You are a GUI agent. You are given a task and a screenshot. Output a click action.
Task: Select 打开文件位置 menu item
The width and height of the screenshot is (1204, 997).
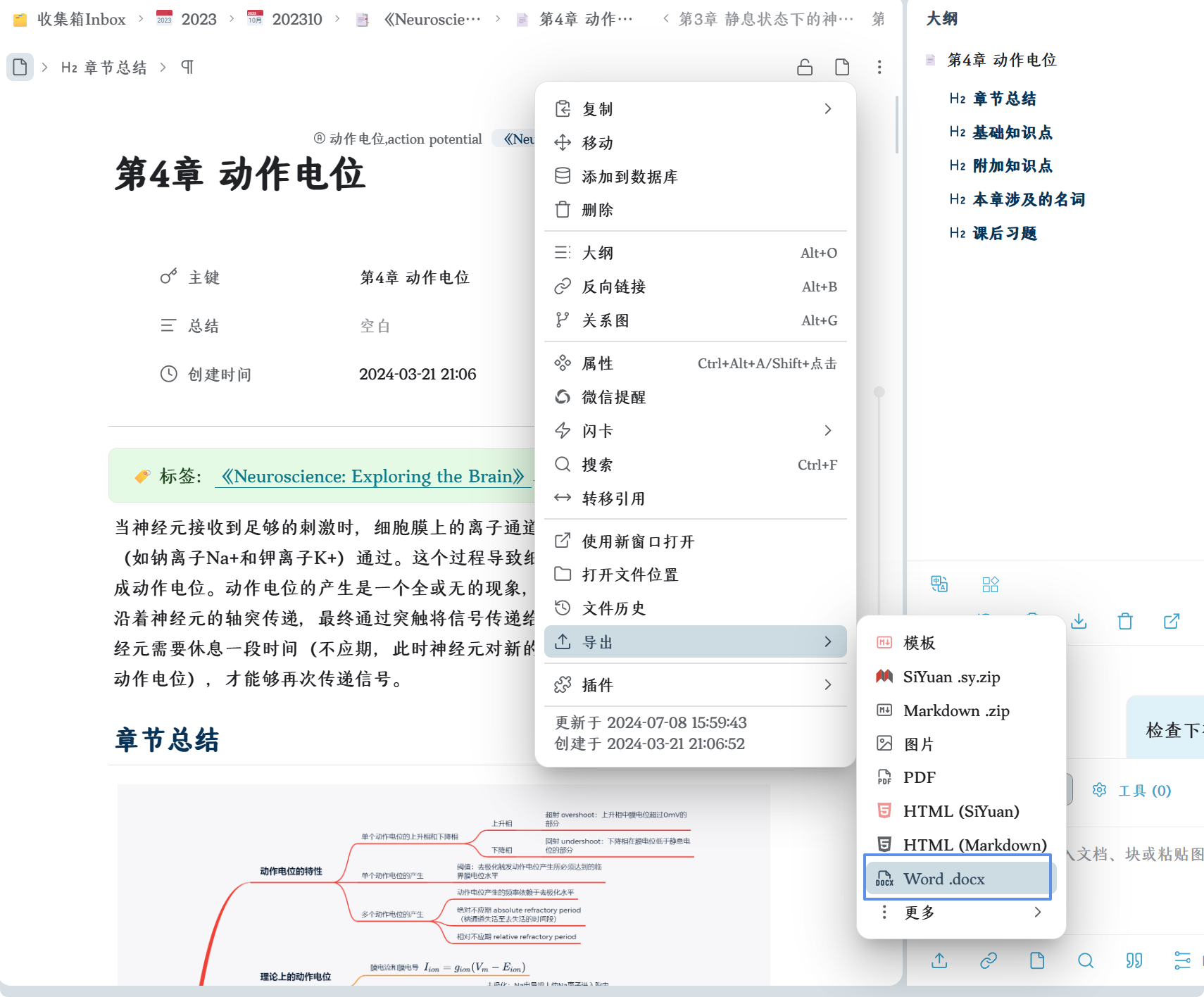(696, 575)
